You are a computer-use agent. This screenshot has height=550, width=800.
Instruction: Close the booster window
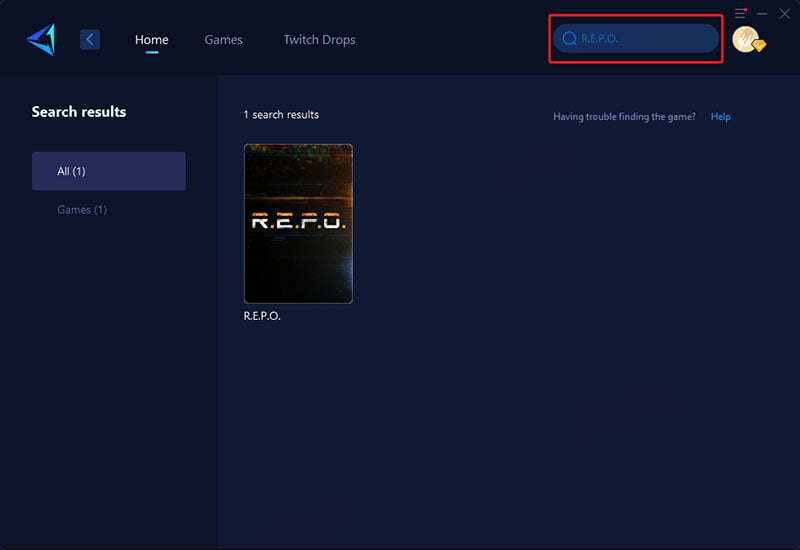coord(785,14)
